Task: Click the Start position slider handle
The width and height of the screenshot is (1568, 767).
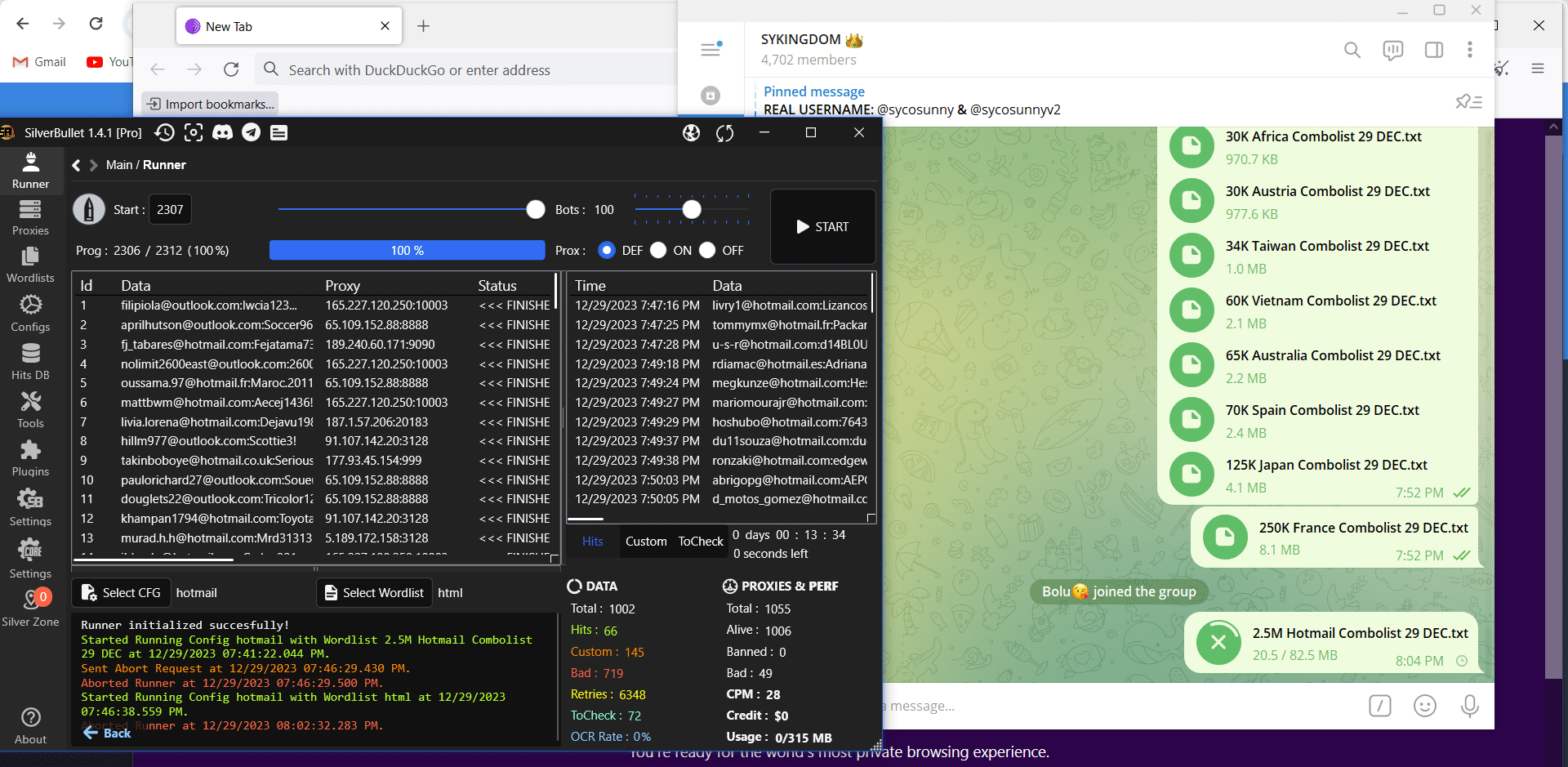Action: 536,209
